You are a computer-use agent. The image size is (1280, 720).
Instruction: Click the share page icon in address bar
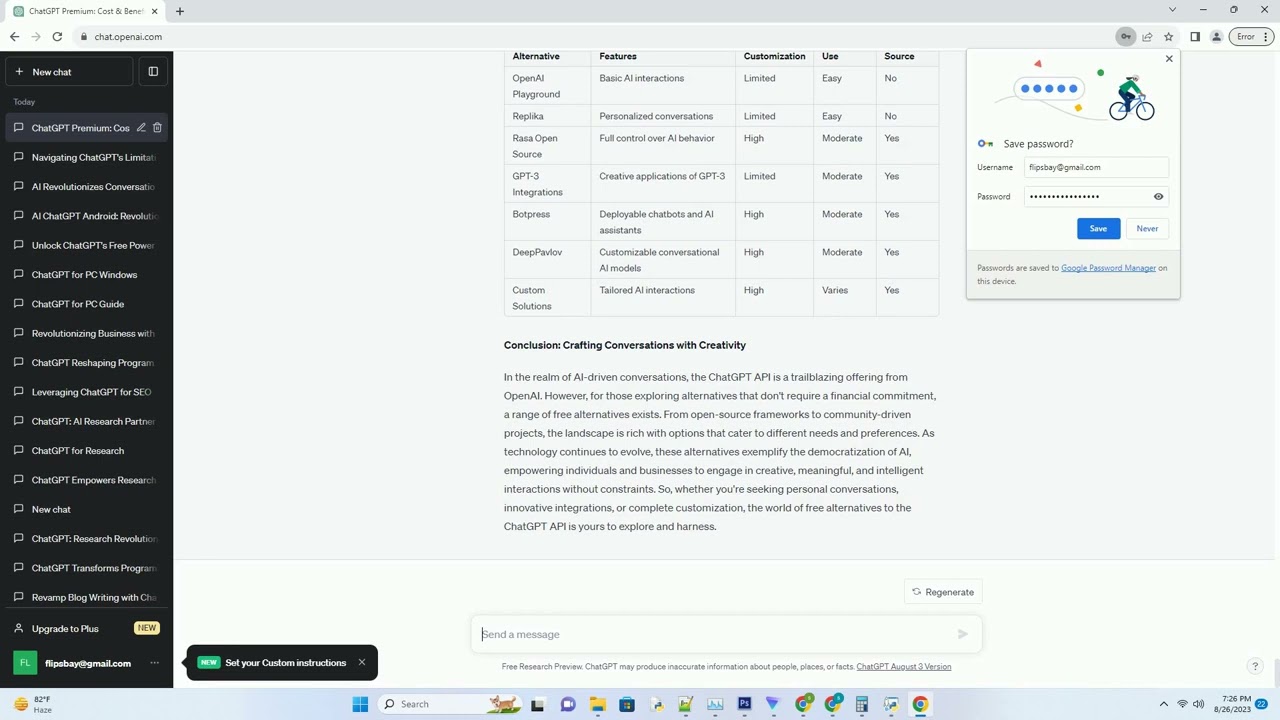[1147, 37]
